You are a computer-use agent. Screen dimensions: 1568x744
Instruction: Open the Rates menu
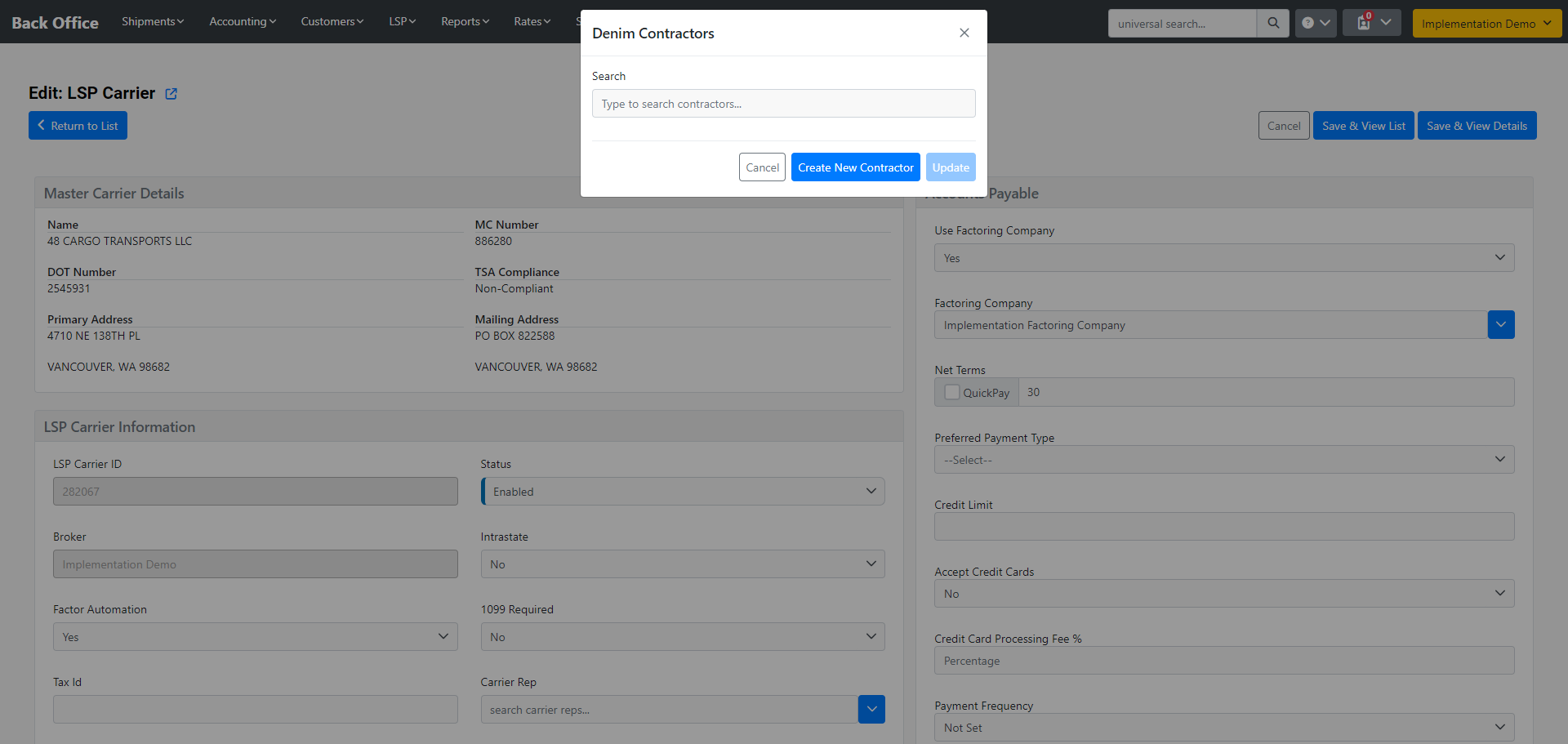[x=532, y=21]
